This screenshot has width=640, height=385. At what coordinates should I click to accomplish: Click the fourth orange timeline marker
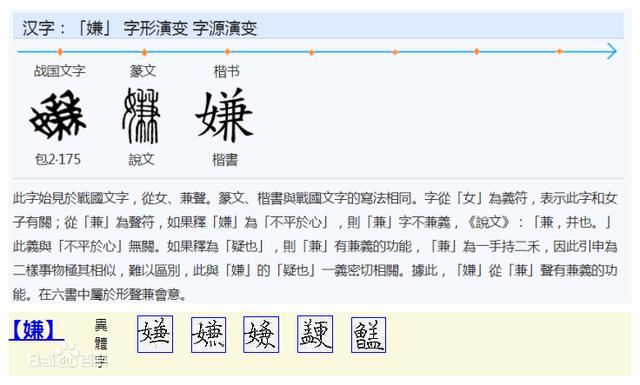311,52
